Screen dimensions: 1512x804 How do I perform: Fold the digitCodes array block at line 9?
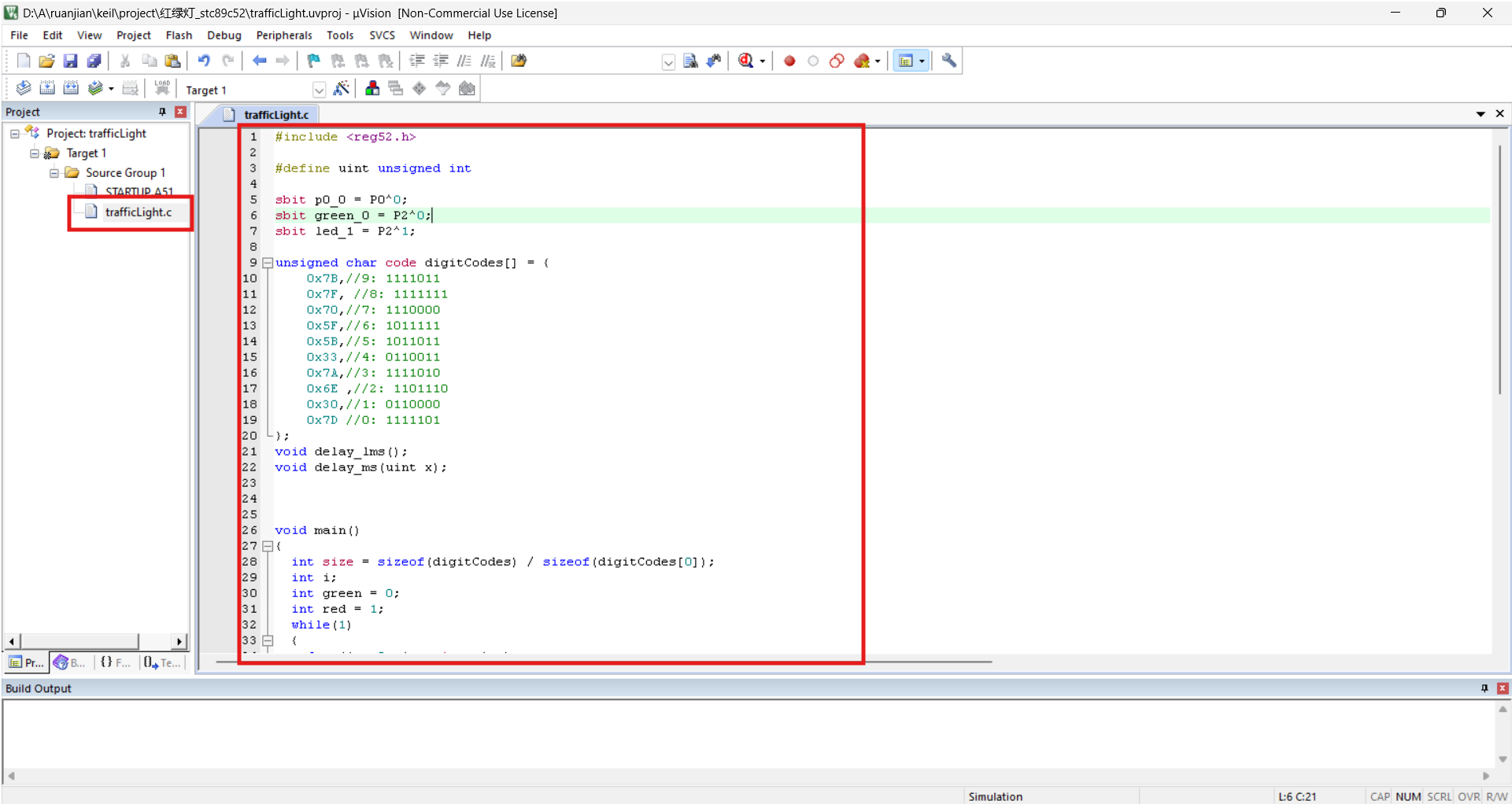[x=268, y=263]
